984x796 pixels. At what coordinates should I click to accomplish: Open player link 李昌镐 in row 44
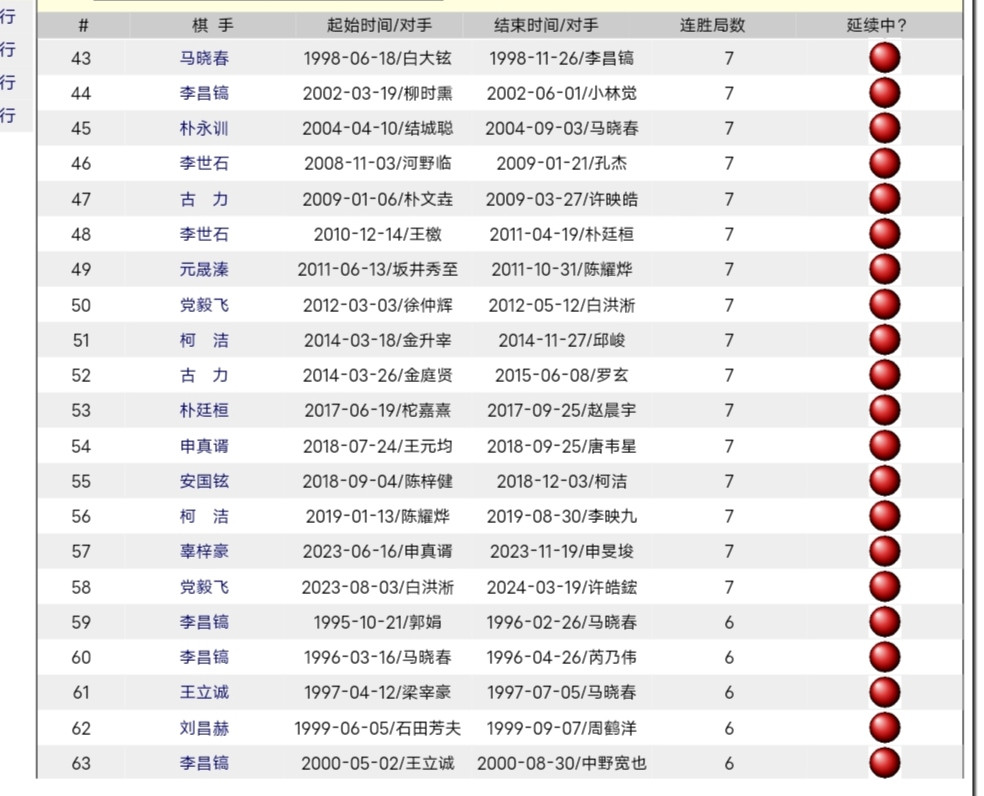204,93
